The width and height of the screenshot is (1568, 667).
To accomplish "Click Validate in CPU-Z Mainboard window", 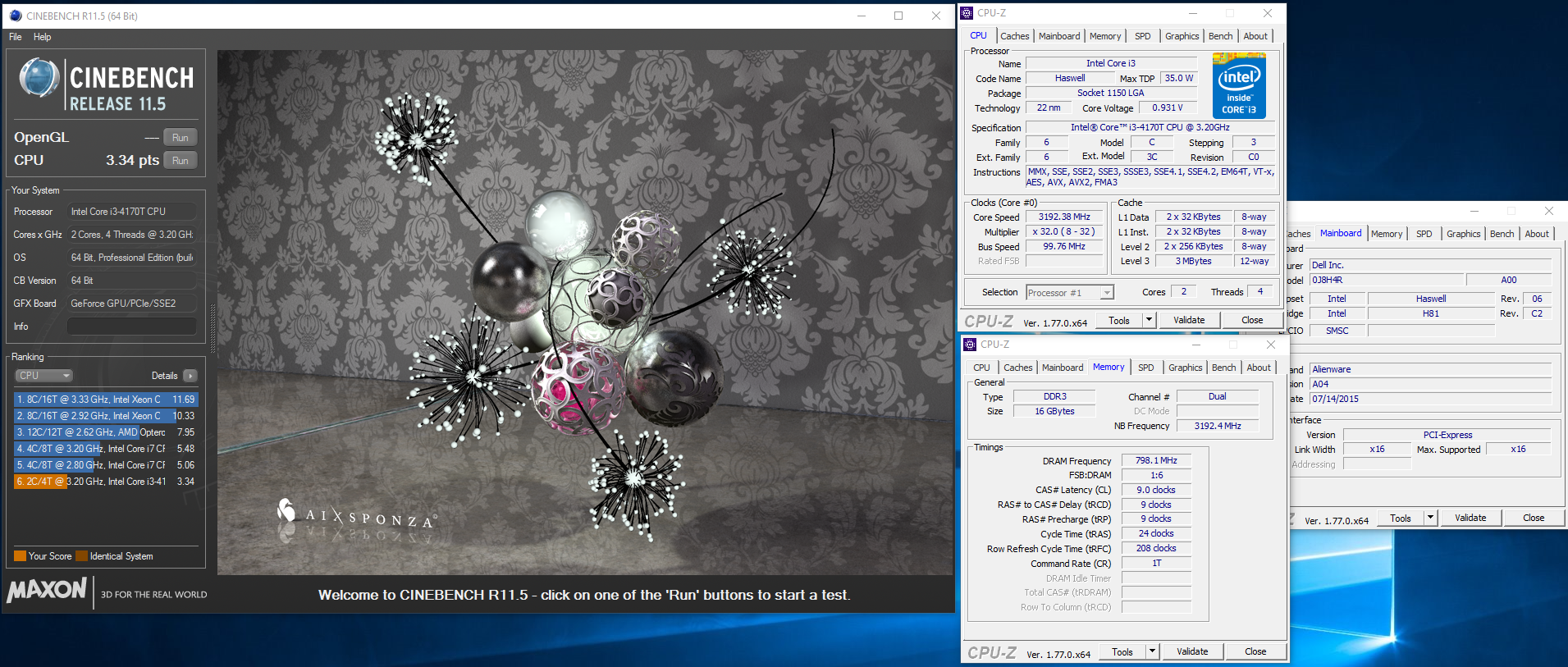I will [x=1470, y=519].
